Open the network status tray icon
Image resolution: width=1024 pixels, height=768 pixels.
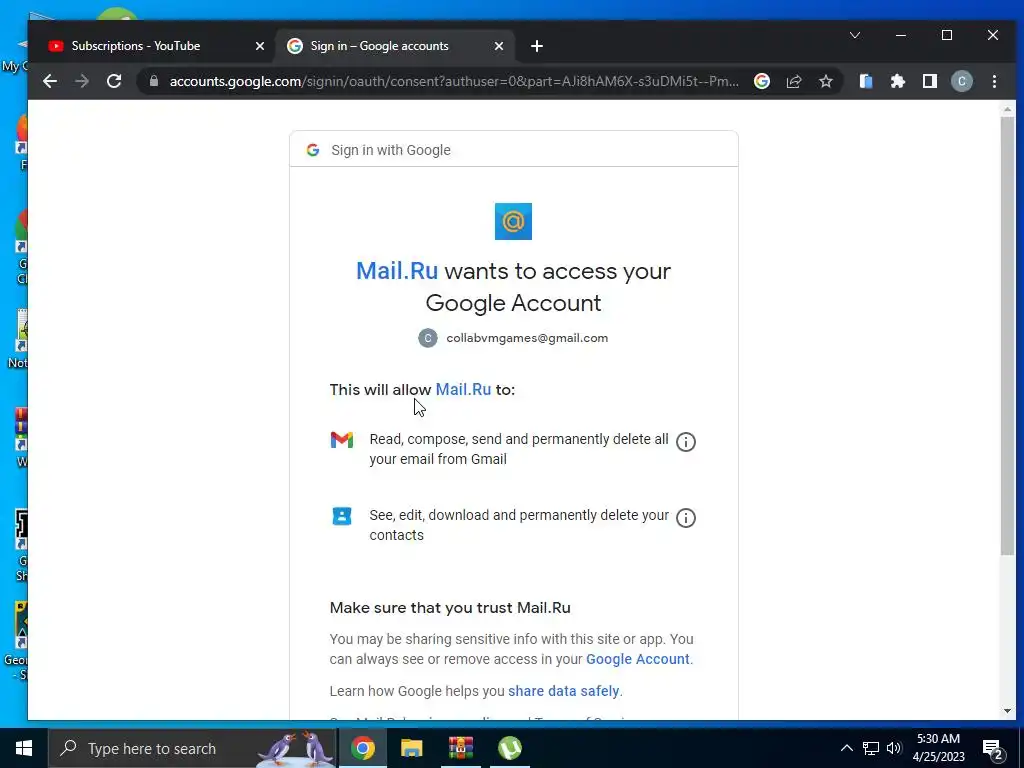(x=871, y=748)
